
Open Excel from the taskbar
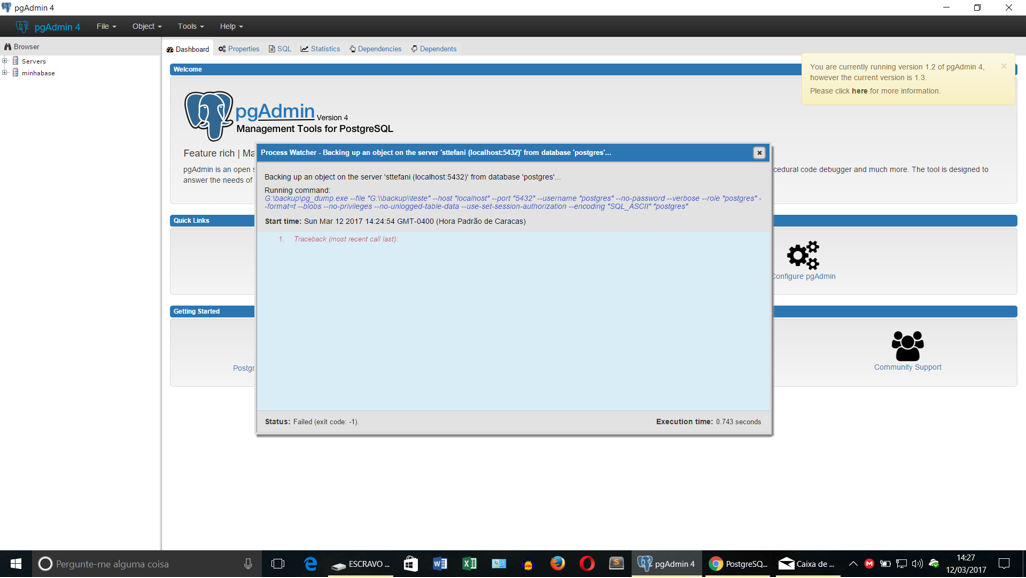coord(469,564)
